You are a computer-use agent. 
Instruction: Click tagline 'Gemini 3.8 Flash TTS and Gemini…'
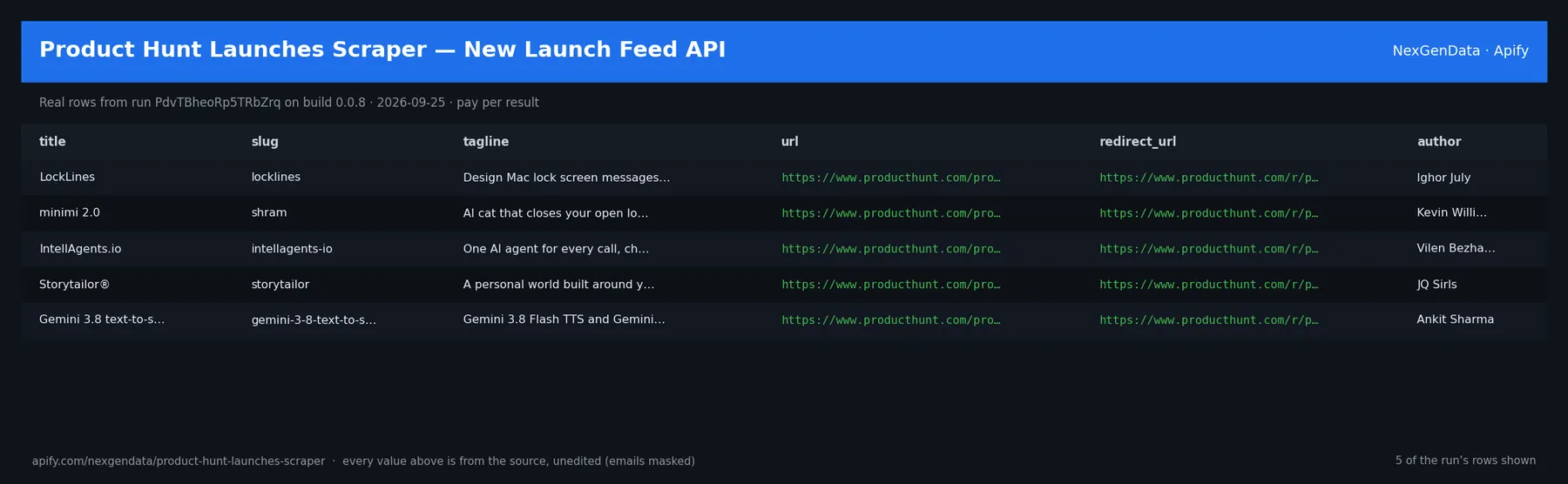coord(564,320)
